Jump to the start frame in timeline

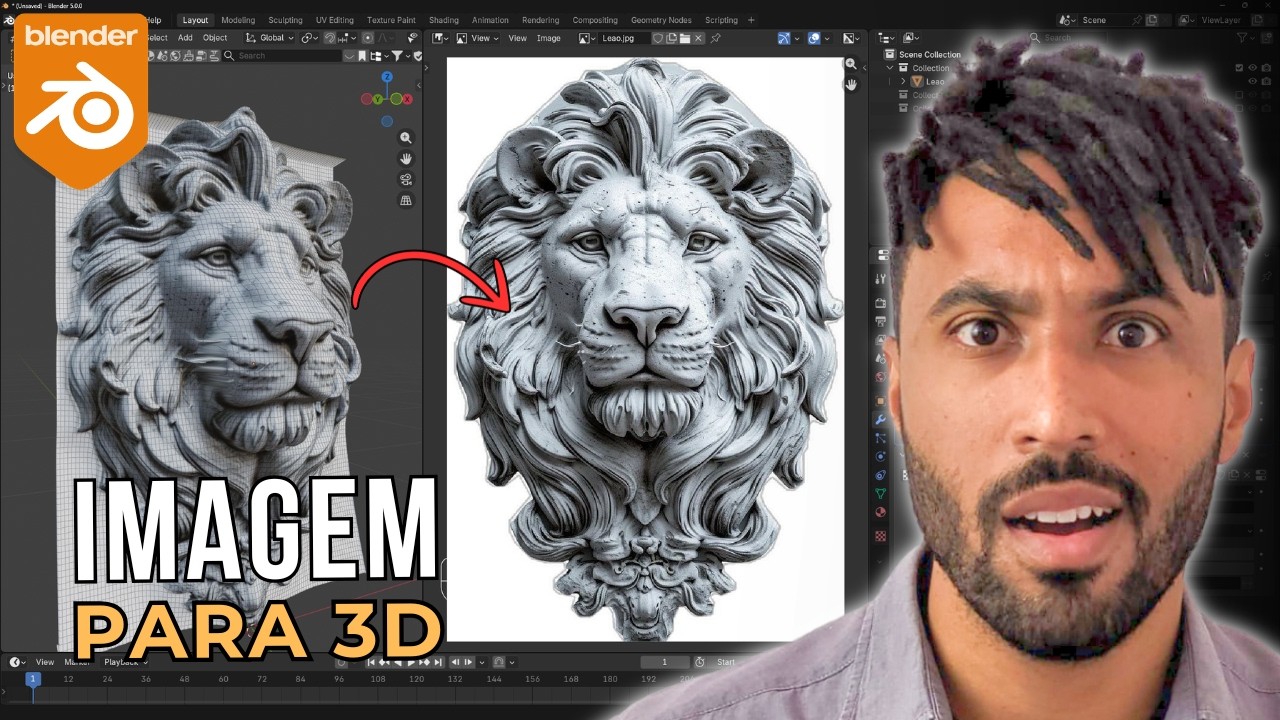tap(372, 662)
